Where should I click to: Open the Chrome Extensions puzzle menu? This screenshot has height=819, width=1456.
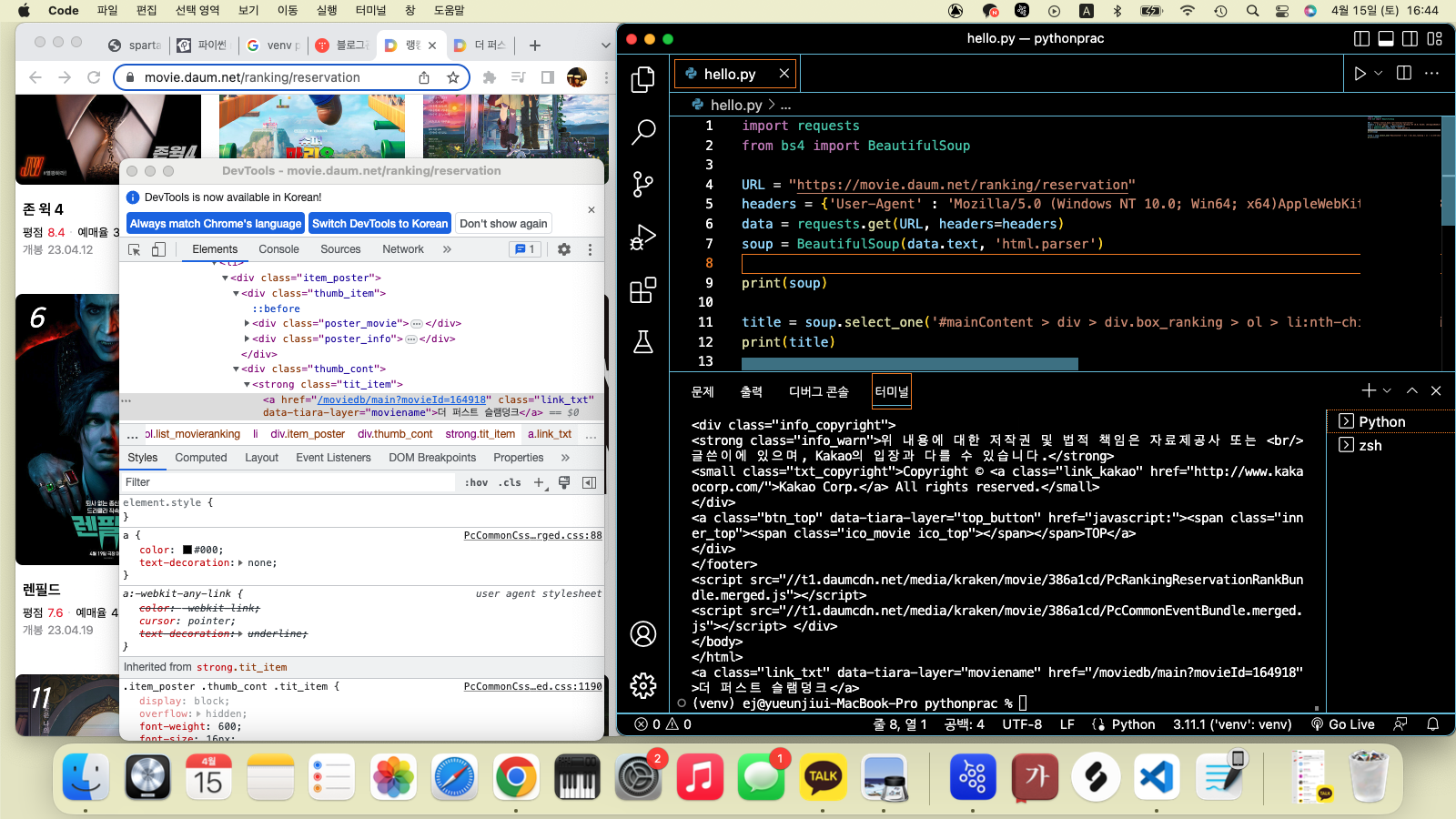tap(490, 77)
